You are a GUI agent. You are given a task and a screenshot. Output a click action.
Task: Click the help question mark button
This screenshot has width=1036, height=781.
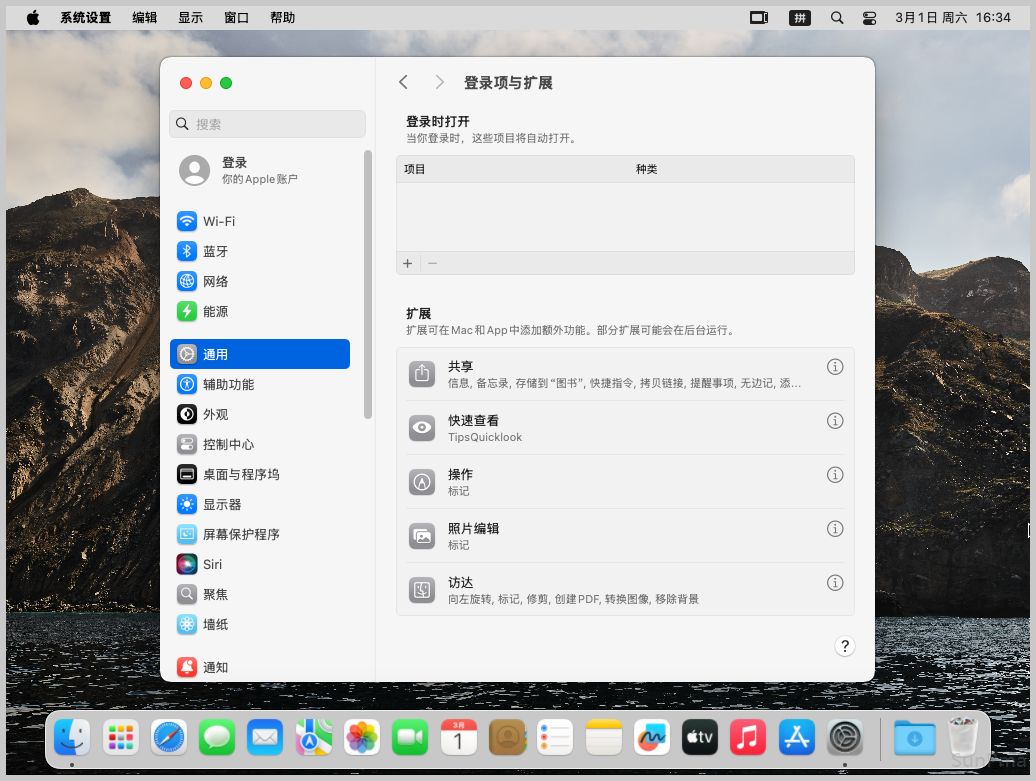point(844,646)
